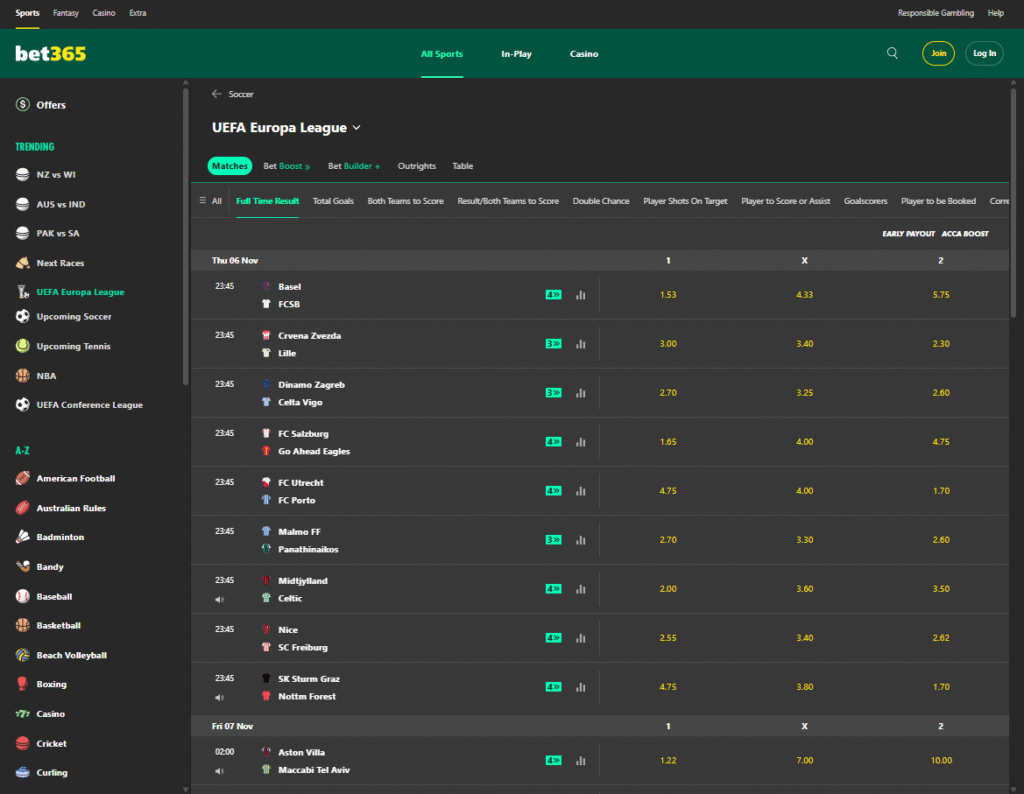Open stats chart icon for Basel vs FCSB
The height and width of the screenshot is (794, 1024).
pos(580,295)
